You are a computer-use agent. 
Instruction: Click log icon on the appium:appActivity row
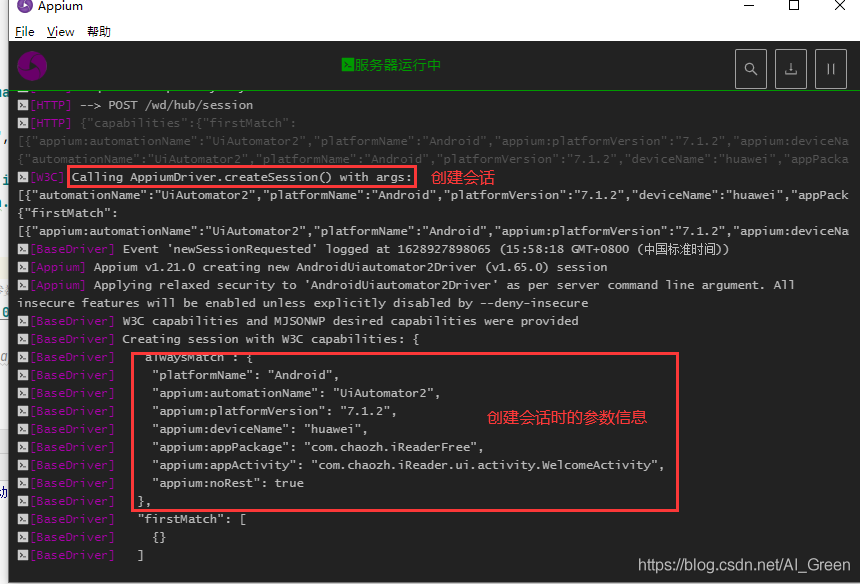click(x=22, y=466)
